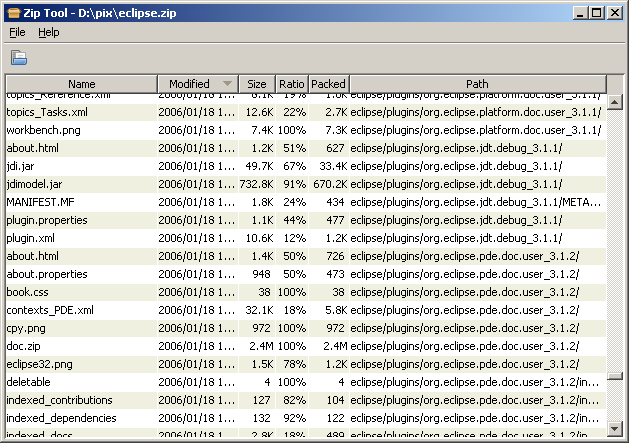
Task: Select the workbench.png file
Action: pyautogui.click(x=306, y=130)
